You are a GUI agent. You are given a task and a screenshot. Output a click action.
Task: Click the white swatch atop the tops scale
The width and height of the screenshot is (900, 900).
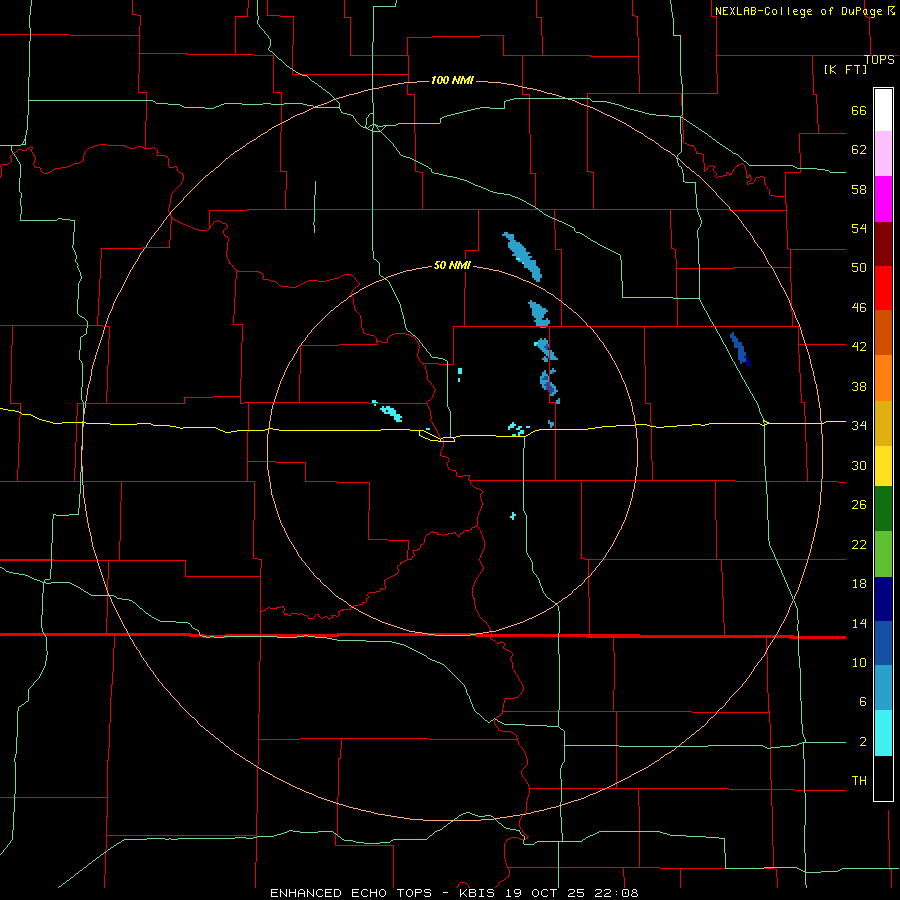coord(883,110)
